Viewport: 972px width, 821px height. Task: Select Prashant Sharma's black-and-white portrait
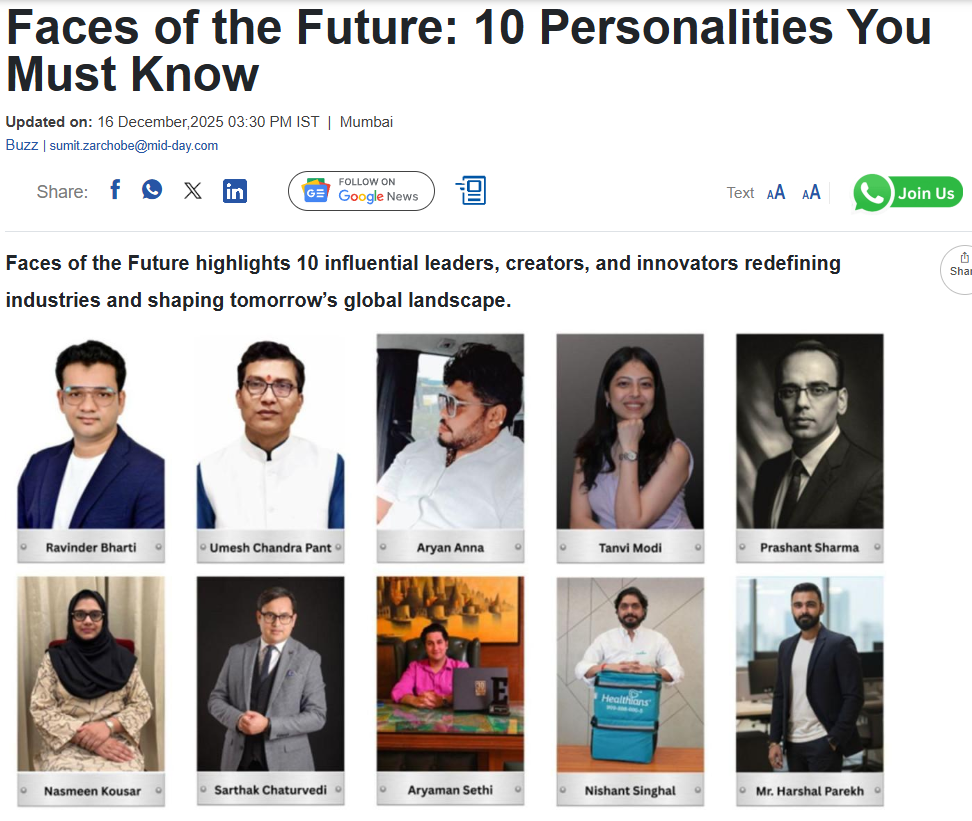pos(810,432)
